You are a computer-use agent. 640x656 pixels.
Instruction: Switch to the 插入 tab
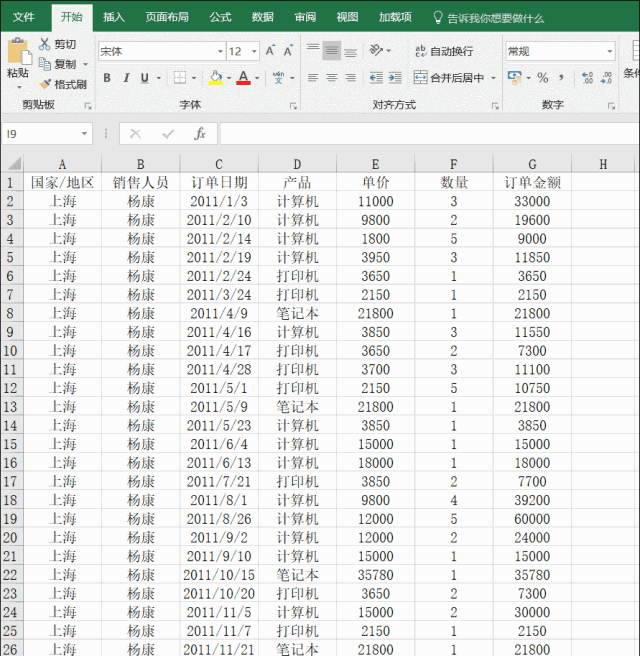(114, 17)
